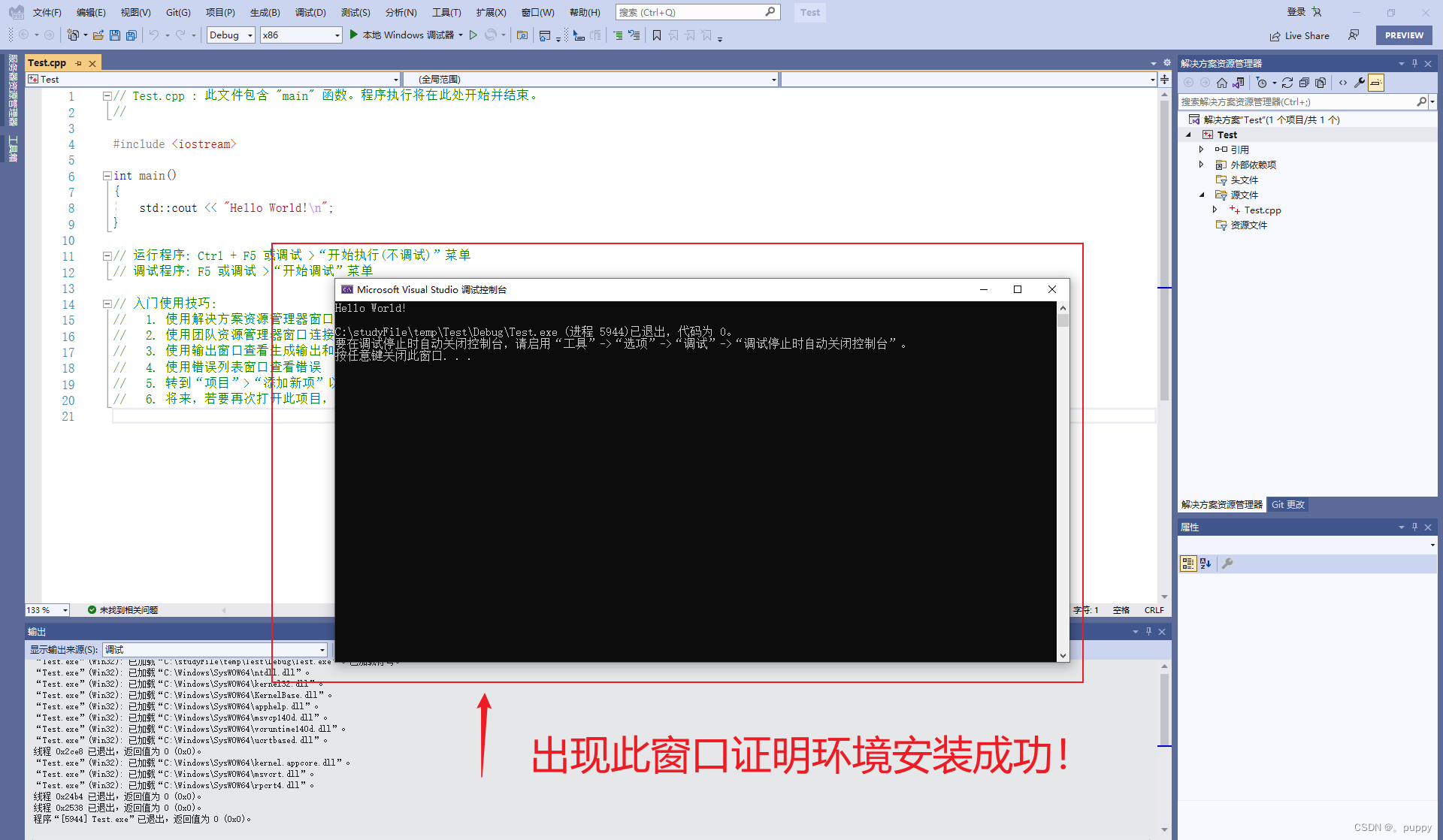
Task: Switch to the Git 更改 tab
Action: click(x=1287, y=504)
